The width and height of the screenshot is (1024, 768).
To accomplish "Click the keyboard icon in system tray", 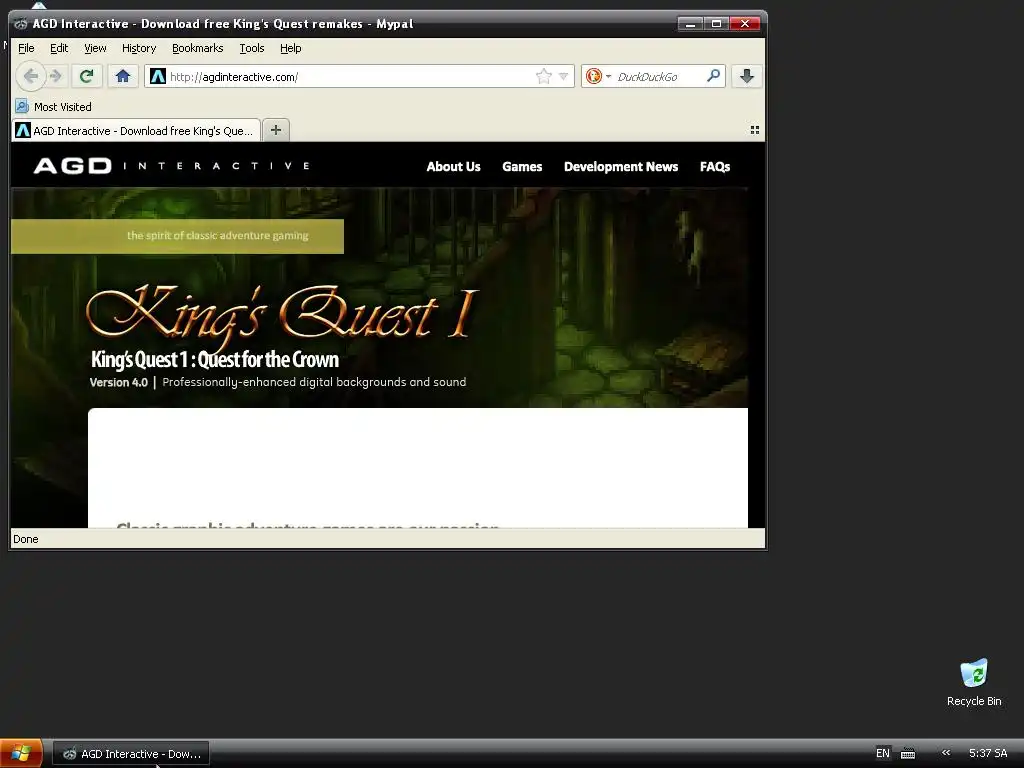I will tap(908, 754).
